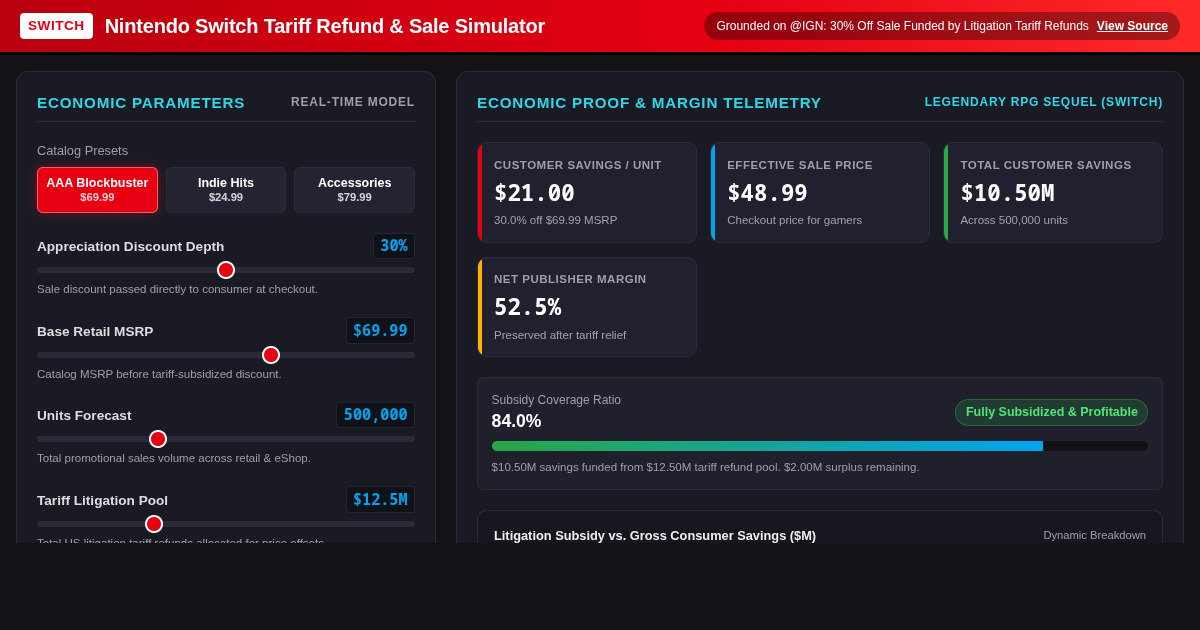1200x630 pixels.
Task: Click the Base Retail MSRP slider handle
Action: [x=271, y=355]
